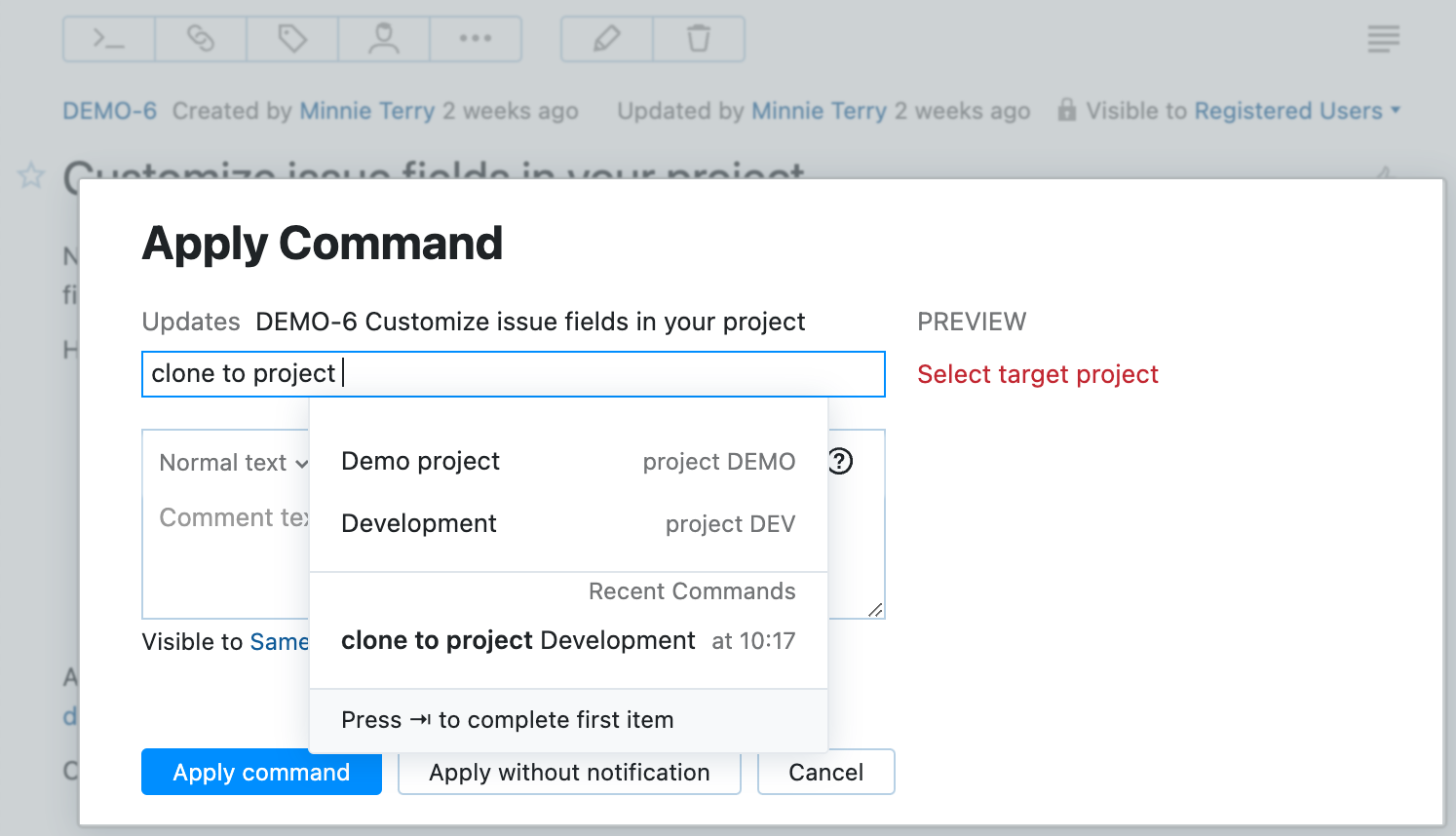The height and width of the screenshot is (836, 1456).
Task: Open command syntax help question mark
Action: 841,461
